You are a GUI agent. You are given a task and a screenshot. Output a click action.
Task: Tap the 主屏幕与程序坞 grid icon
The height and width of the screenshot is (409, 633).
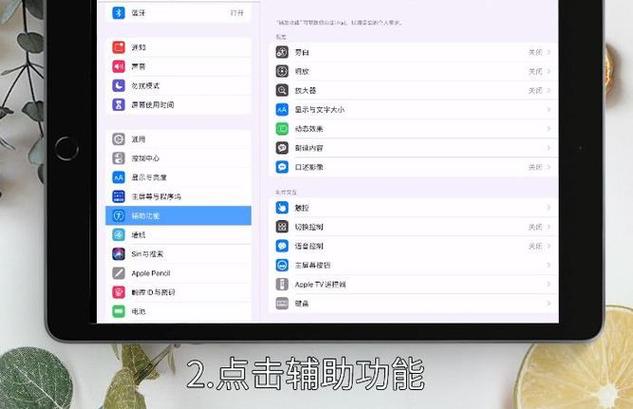click(118, 197)
